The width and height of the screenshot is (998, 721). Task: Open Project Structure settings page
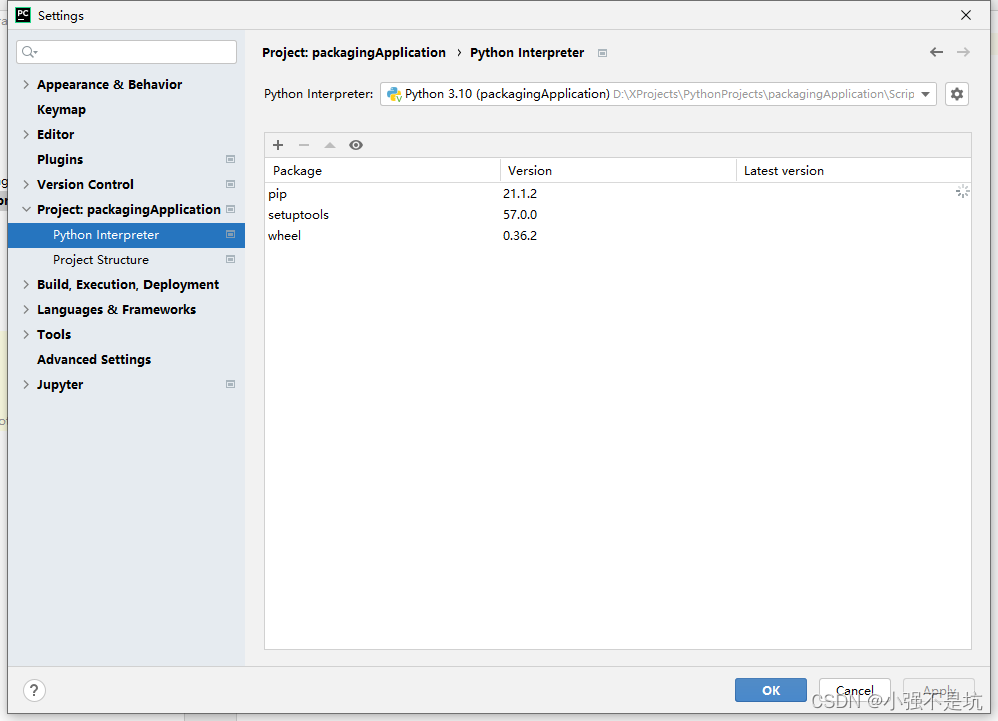[101, 260]
